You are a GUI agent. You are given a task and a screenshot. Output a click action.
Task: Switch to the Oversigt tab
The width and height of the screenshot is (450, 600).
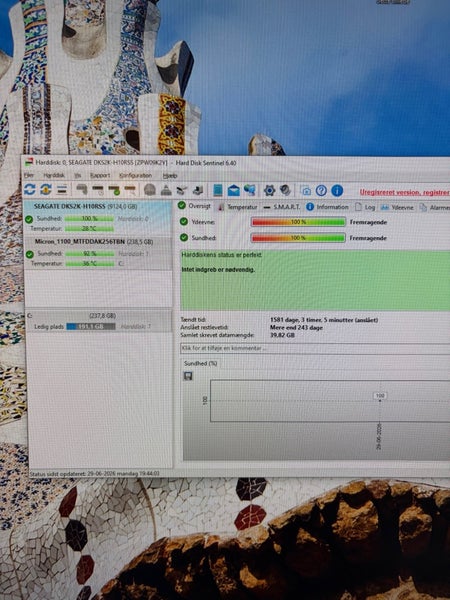point(194,206)
